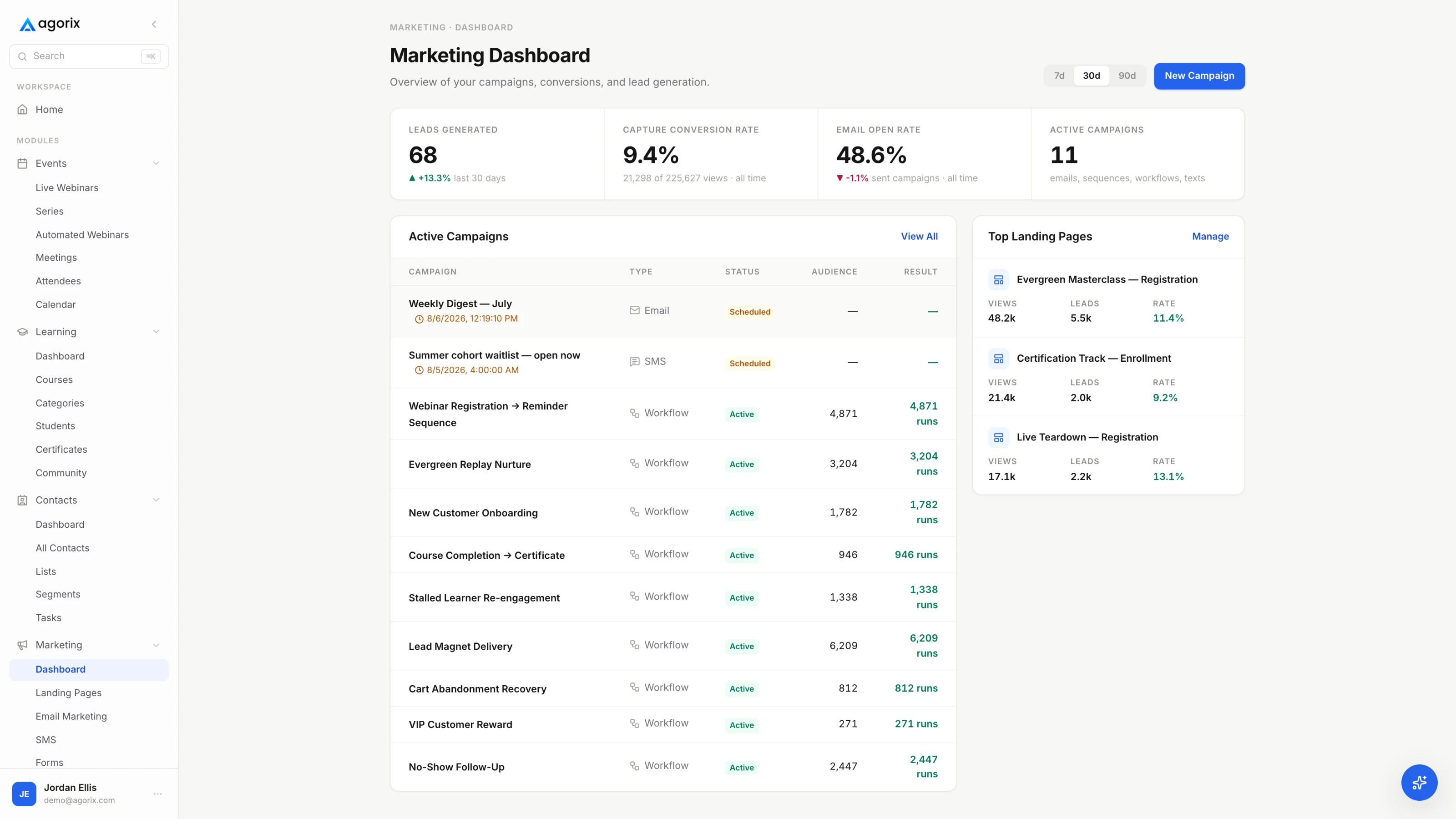The width and height of the screenshot is (1456, 819).
Task: Click the Contacts module icon
Action: (x=23, y=500)
